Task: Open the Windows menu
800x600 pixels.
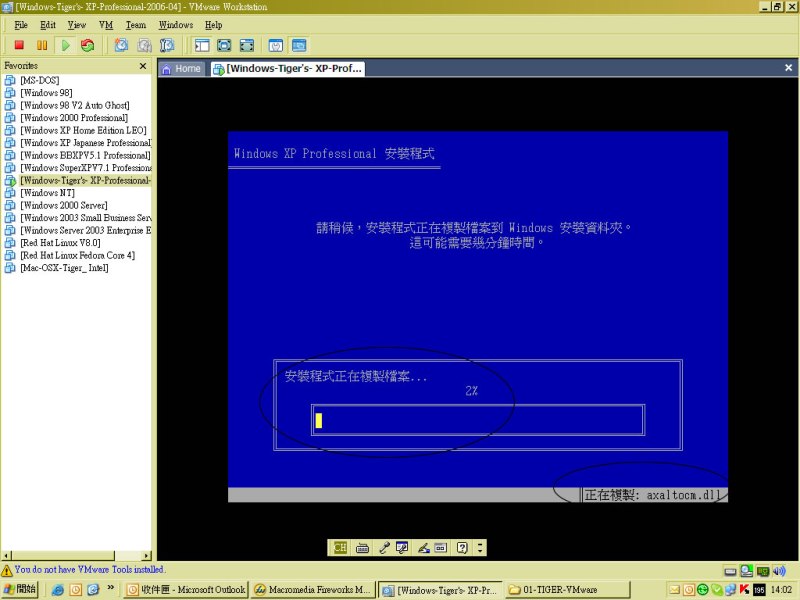Action: pyautogui.click(x=176, y=25)
